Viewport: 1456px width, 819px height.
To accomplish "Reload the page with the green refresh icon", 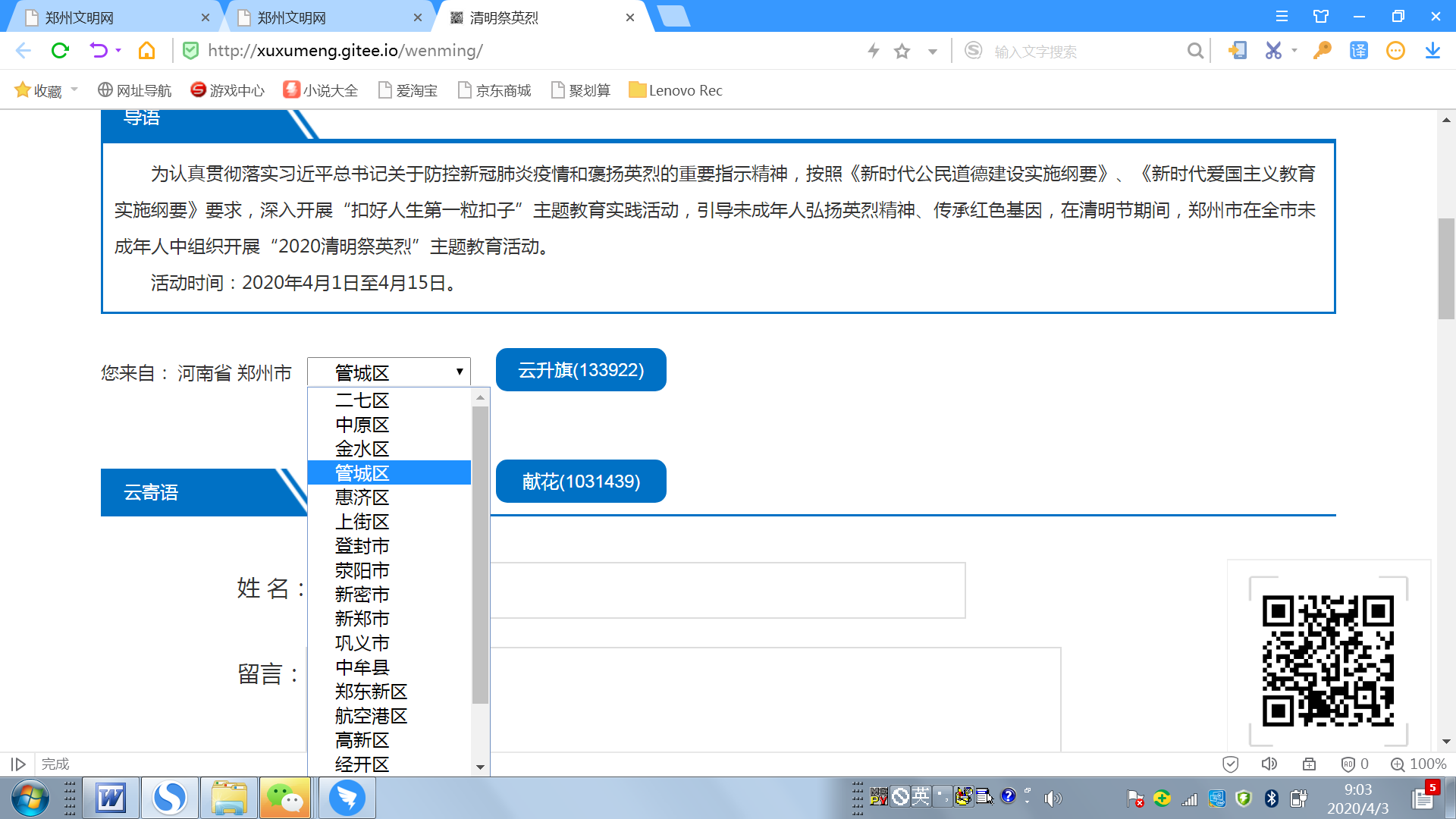I will [60, 51].
